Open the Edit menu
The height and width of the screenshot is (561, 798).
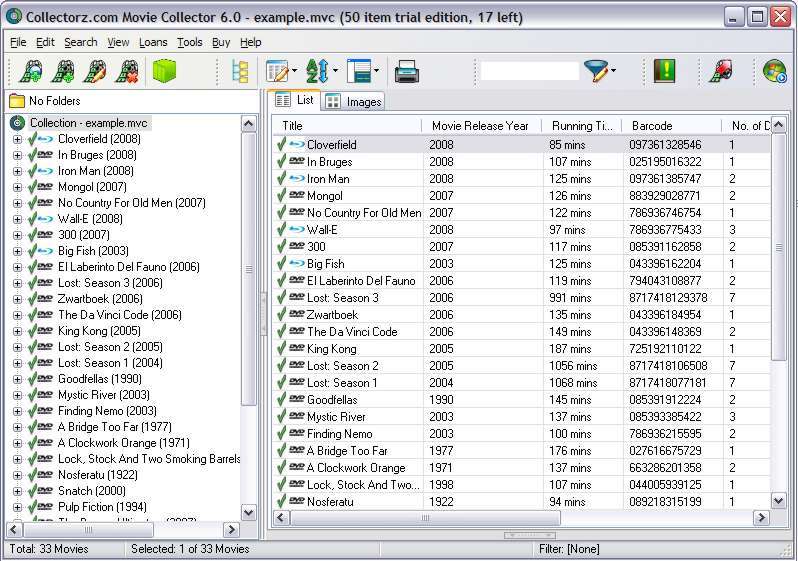45,42
